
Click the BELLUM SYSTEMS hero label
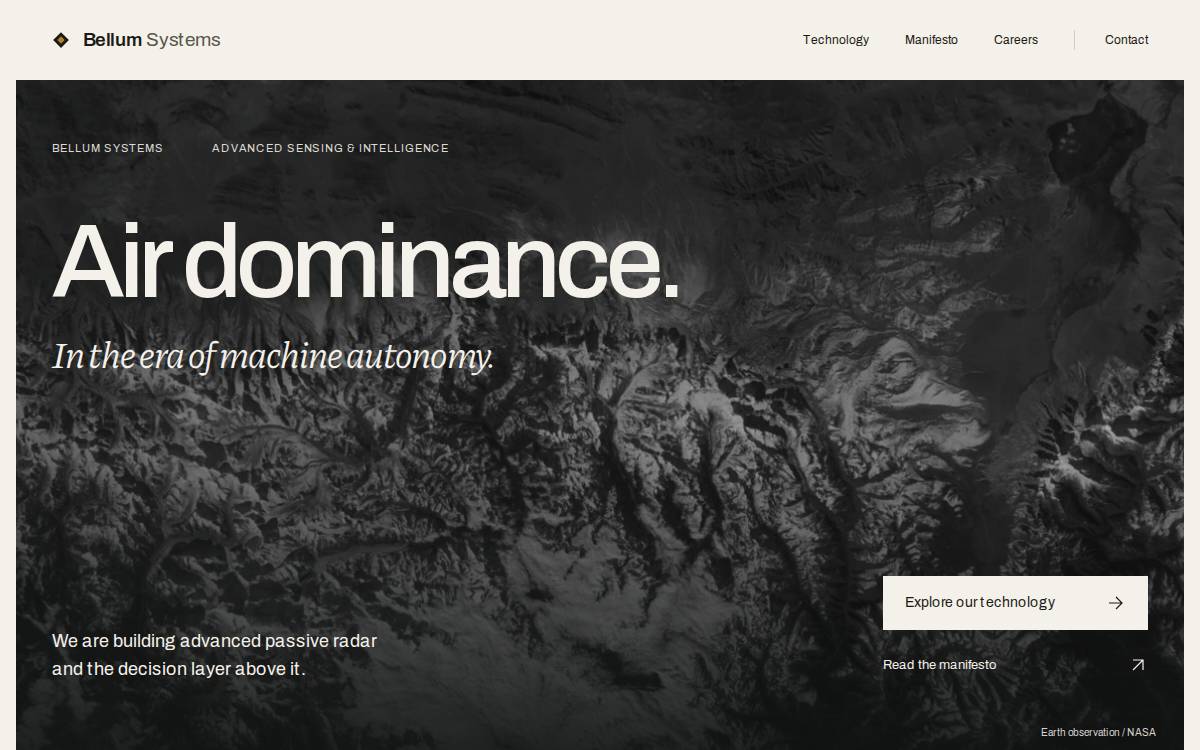tap(107, 148)
